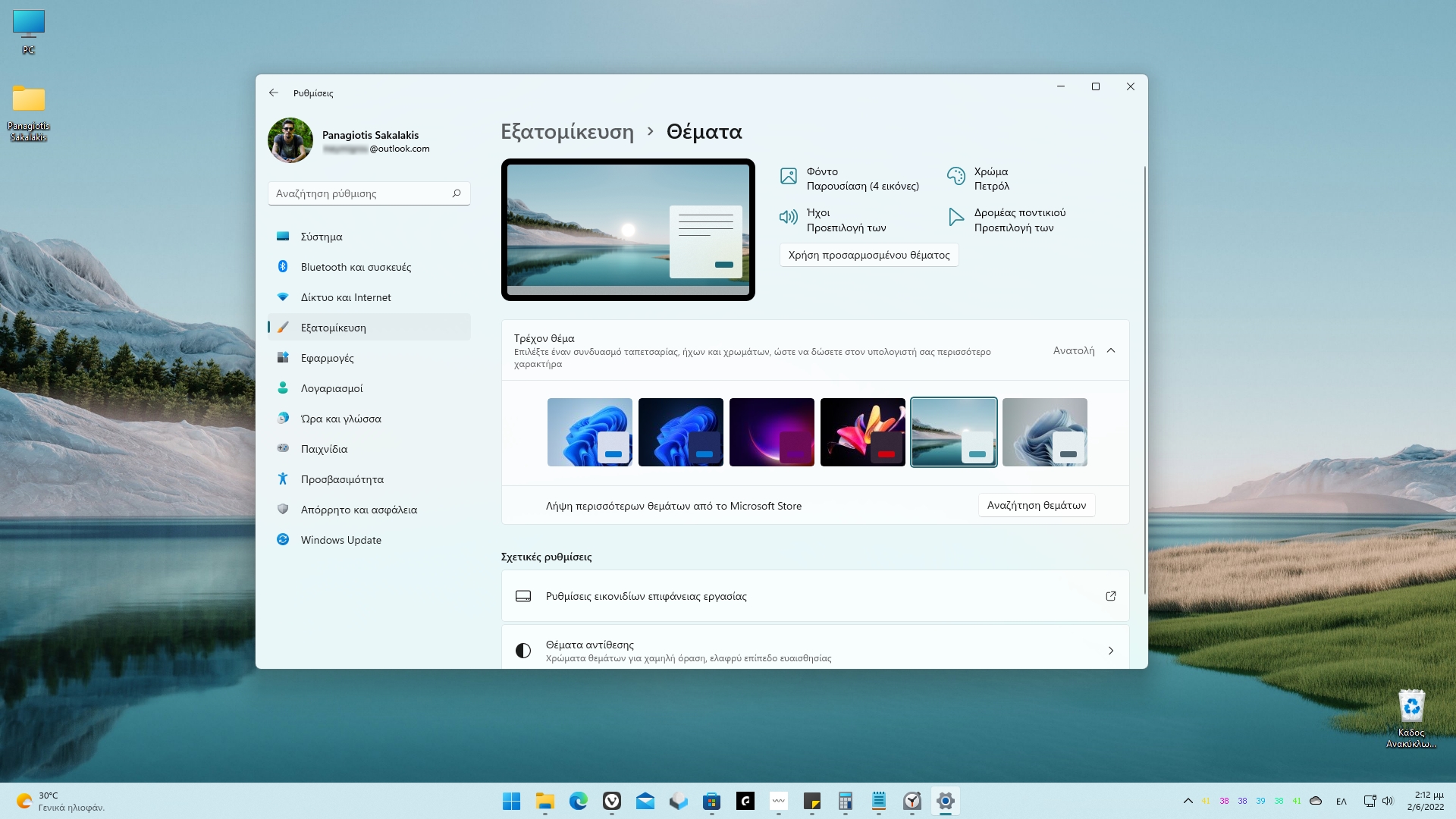Open Bluetooth και συσκευές settings
This screenshot has width=1456, height=819.
356,267
